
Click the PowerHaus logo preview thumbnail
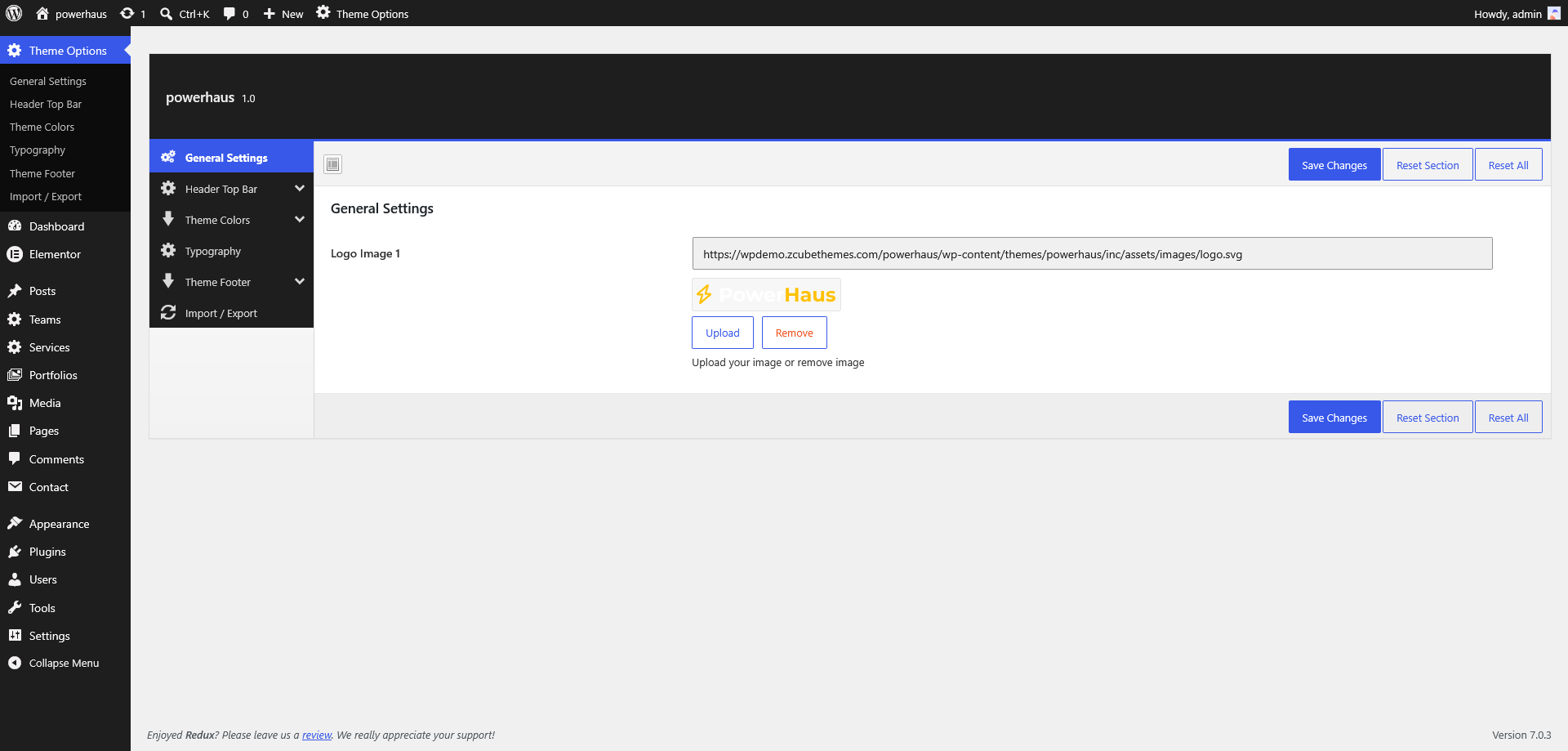pos(766,294)
